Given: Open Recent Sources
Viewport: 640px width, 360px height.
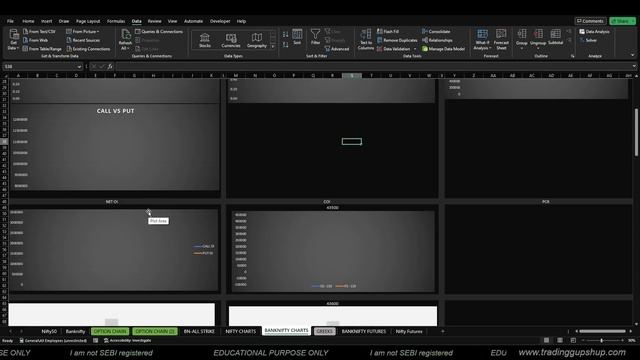Looking at the screenshot, I should pyautogui.click(x=83, y=40).
